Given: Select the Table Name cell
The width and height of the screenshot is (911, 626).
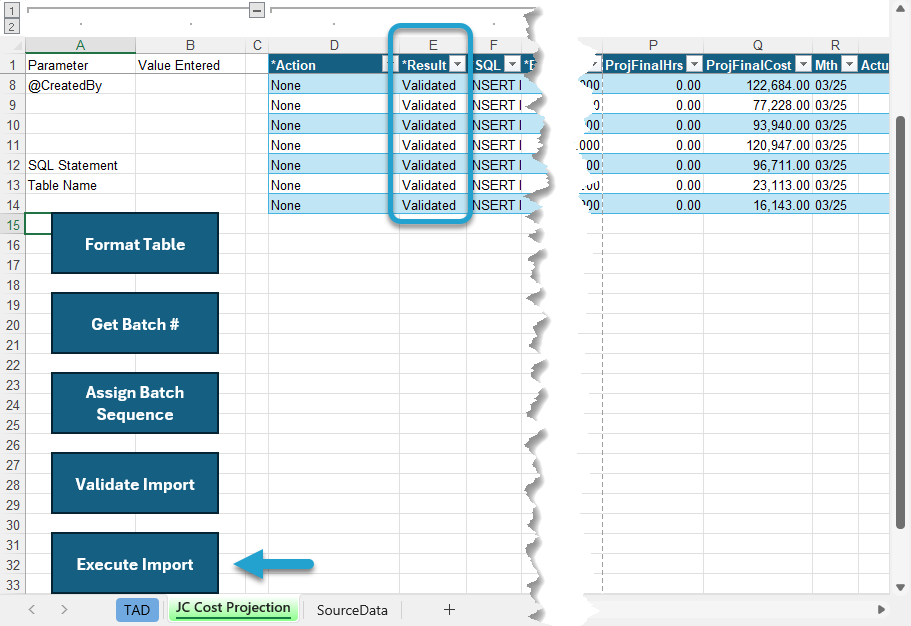Looking at the screenshot, I should (x=80, y=185).
